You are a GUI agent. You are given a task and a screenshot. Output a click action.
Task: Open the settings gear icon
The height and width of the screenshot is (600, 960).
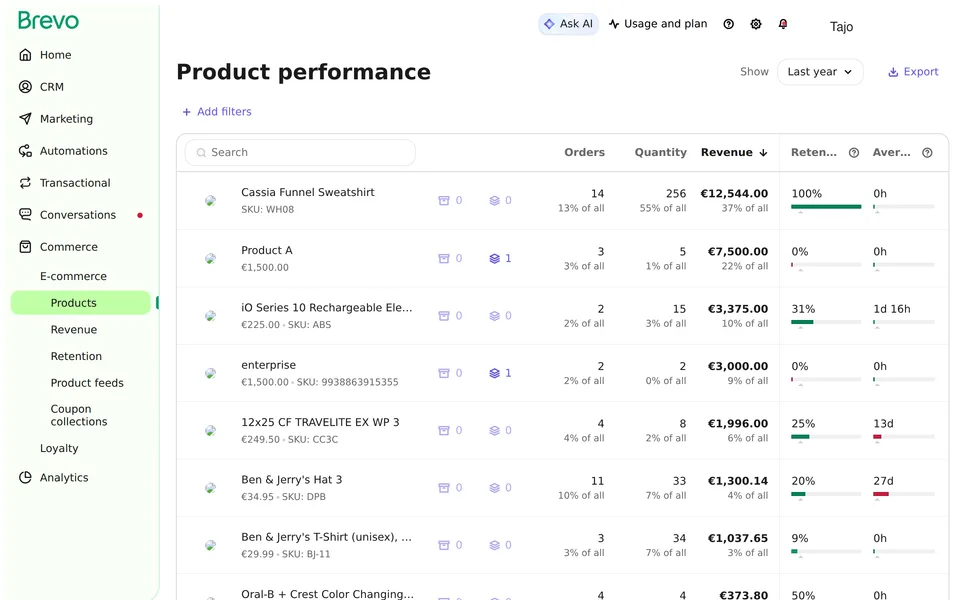click(x=756, y=24)
